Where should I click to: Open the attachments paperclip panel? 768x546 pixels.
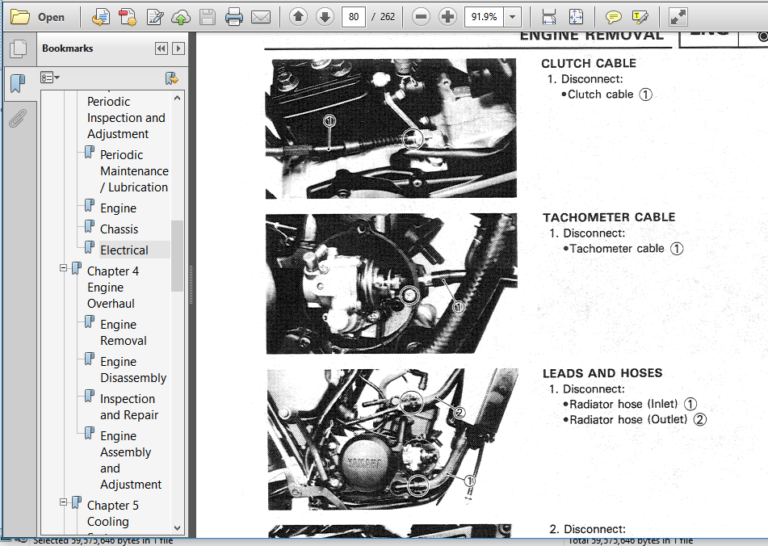[x=18, y=118]
